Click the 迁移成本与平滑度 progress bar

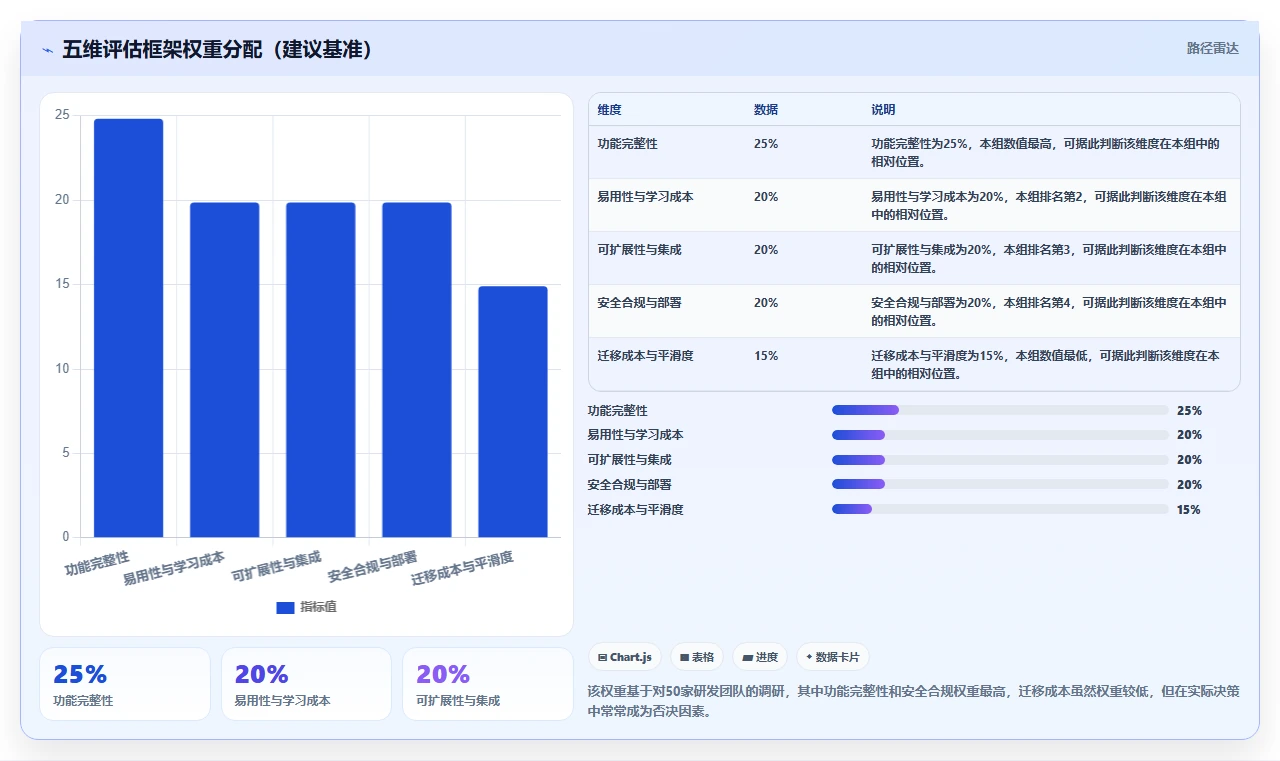point(1000,509)
